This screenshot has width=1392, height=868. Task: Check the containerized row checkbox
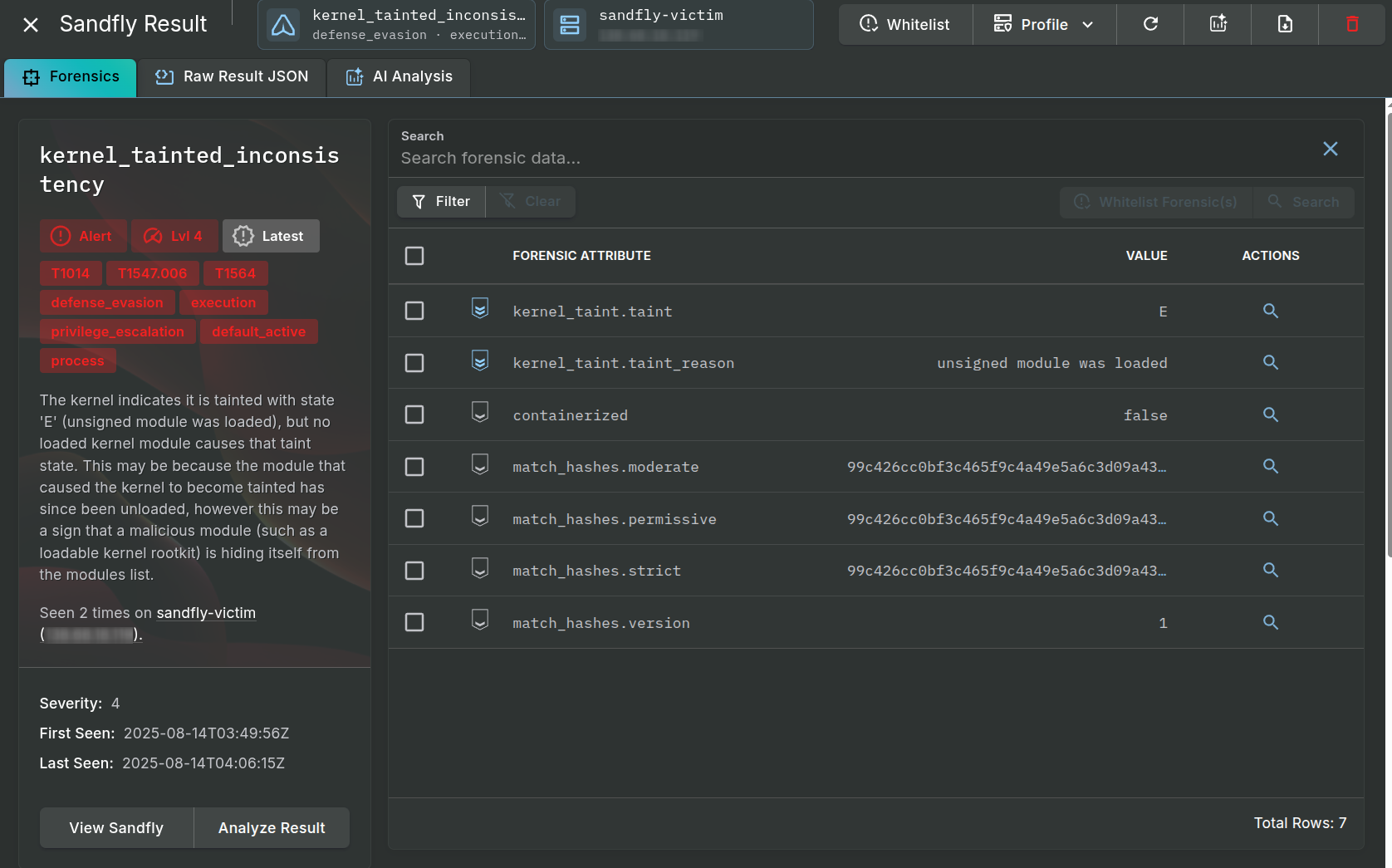pyautogui.click(x=414, y=414)
